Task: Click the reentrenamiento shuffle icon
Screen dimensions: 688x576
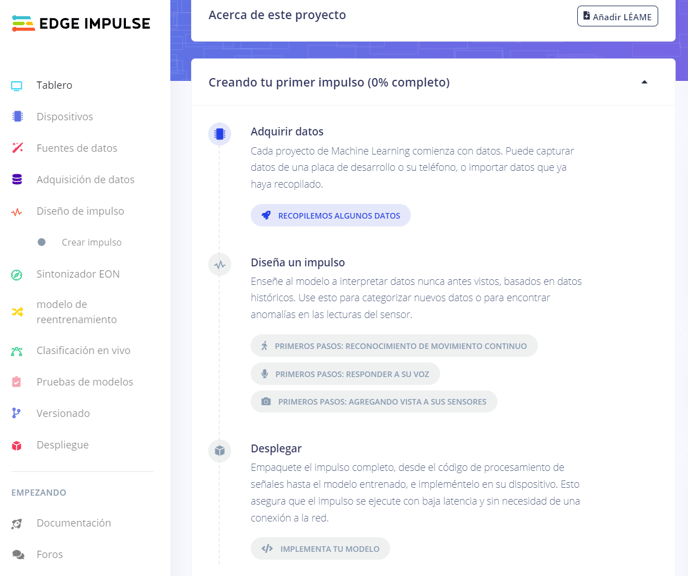Action: pyautogui.click(x=18, y=312)
